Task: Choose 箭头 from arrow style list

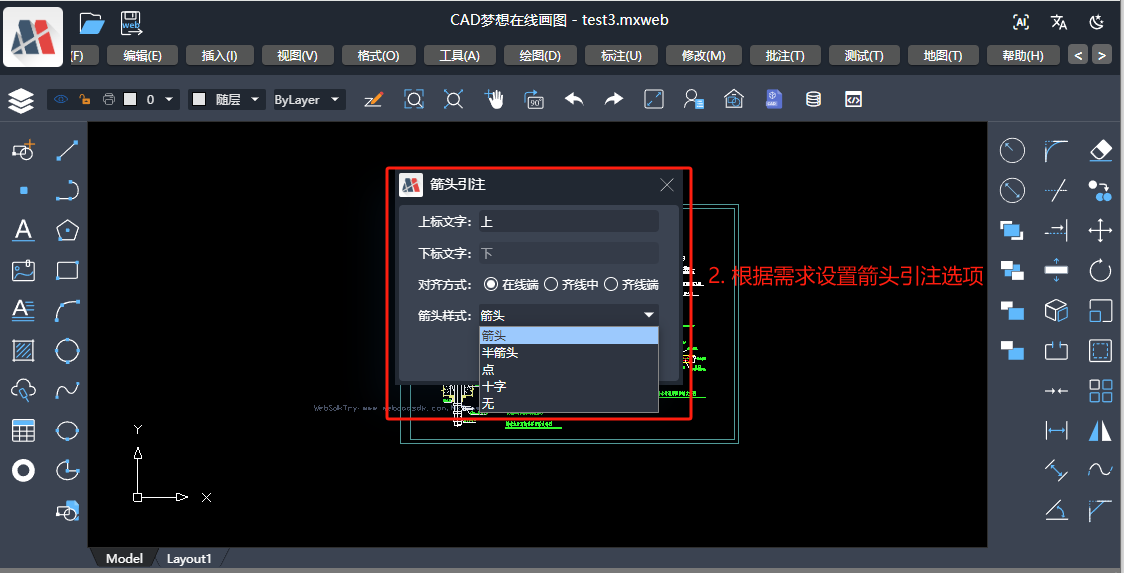Action: (568, 336)
